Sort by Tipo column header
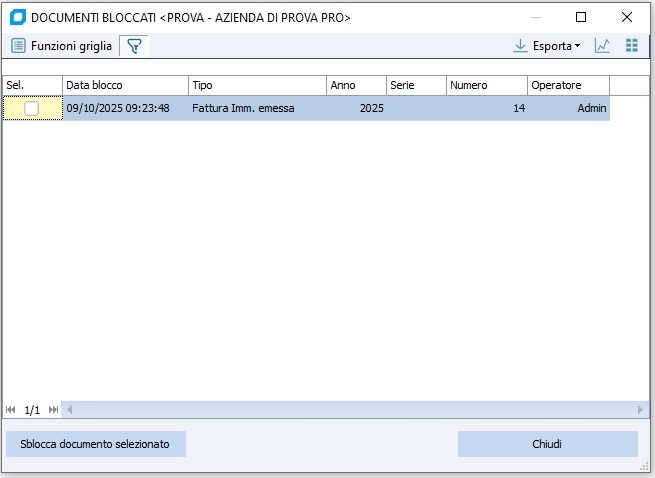 coord(257,85)
